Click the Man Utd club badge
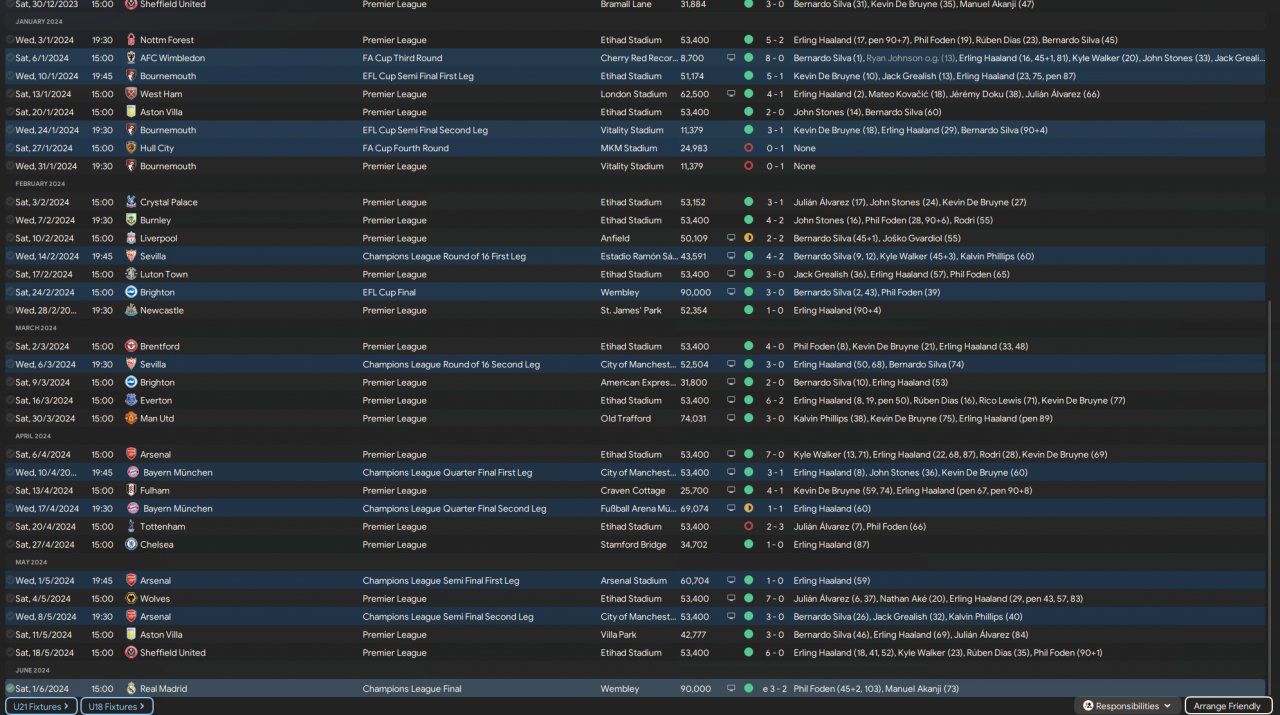The image size is (1280, 715). click(131, 418)
